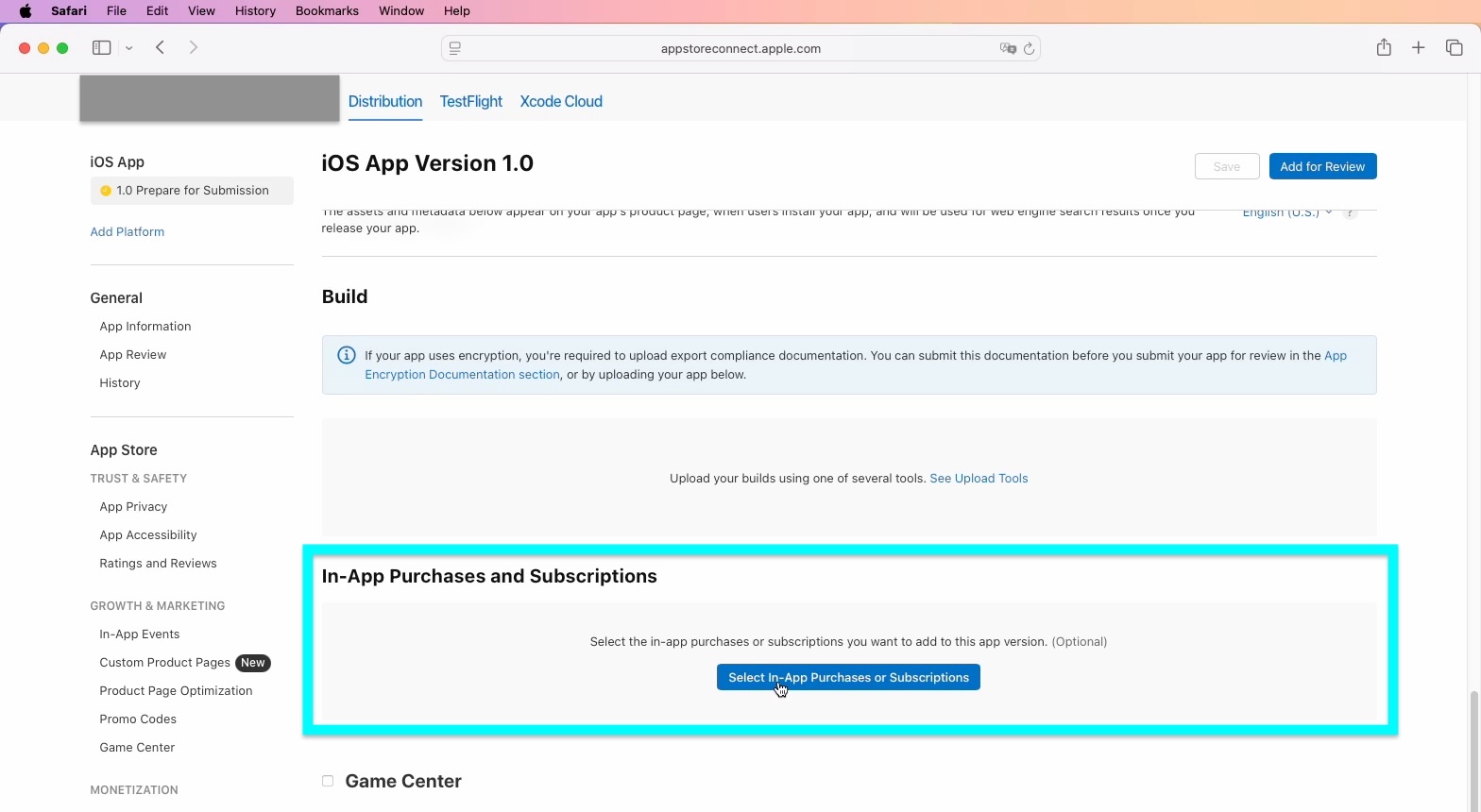1481x812 pixels.
Task: Click the Add for Review button
Action: click(x=1322, y=167)
